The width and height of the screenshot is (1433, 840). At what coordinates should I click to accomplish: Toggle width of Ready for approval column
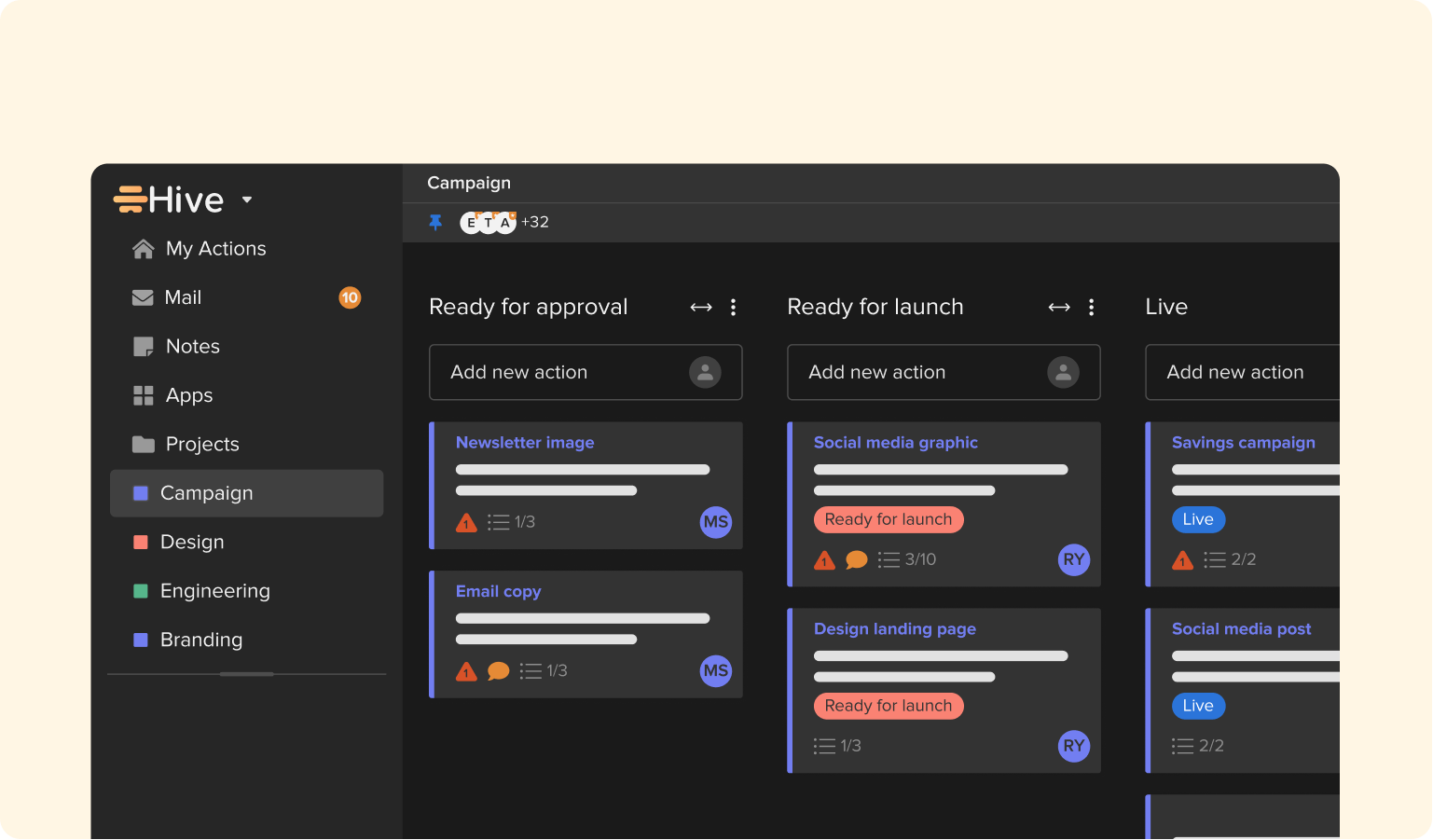(x=701, y=307)
